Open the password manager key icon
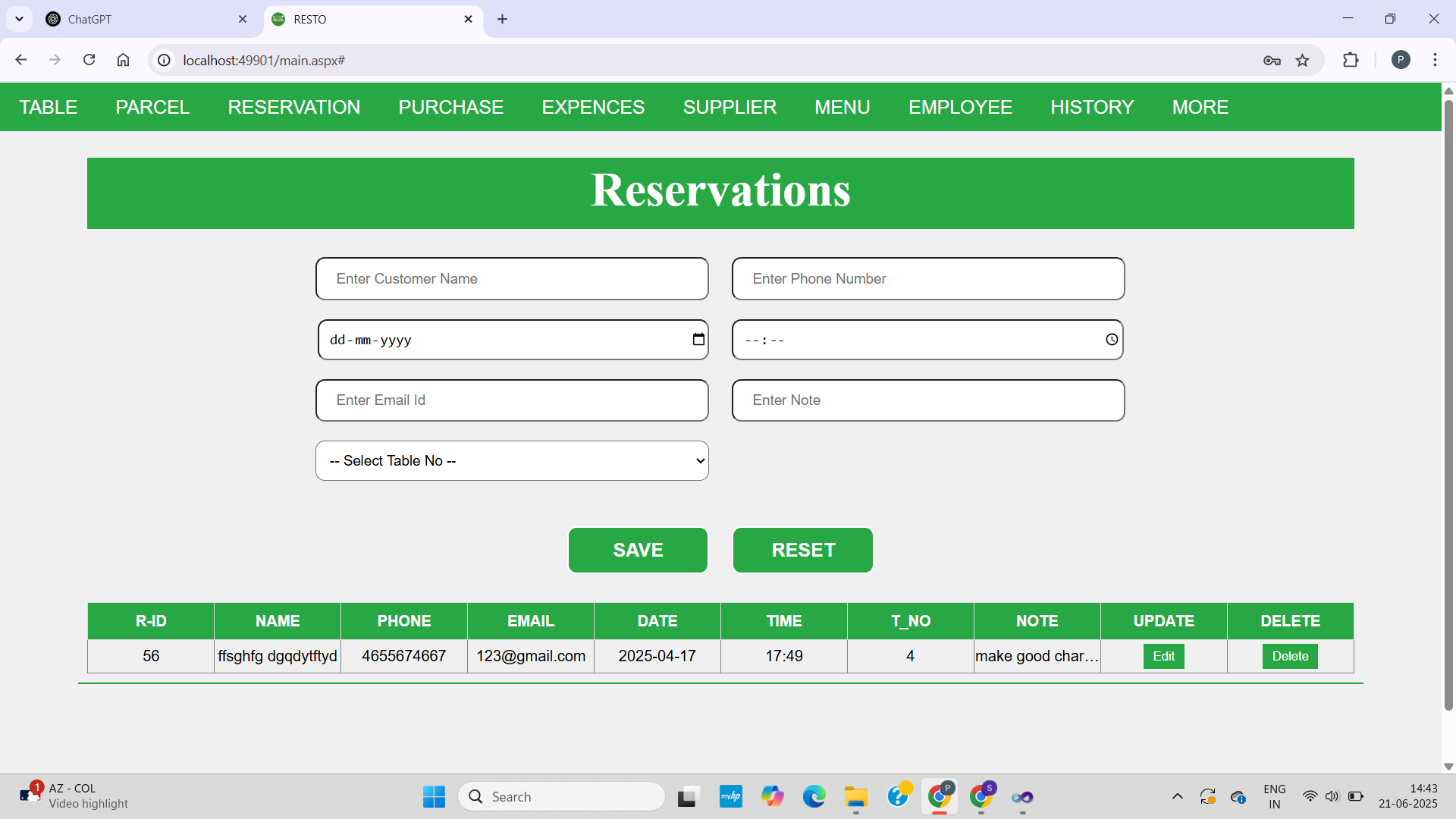 (1272, 60)
